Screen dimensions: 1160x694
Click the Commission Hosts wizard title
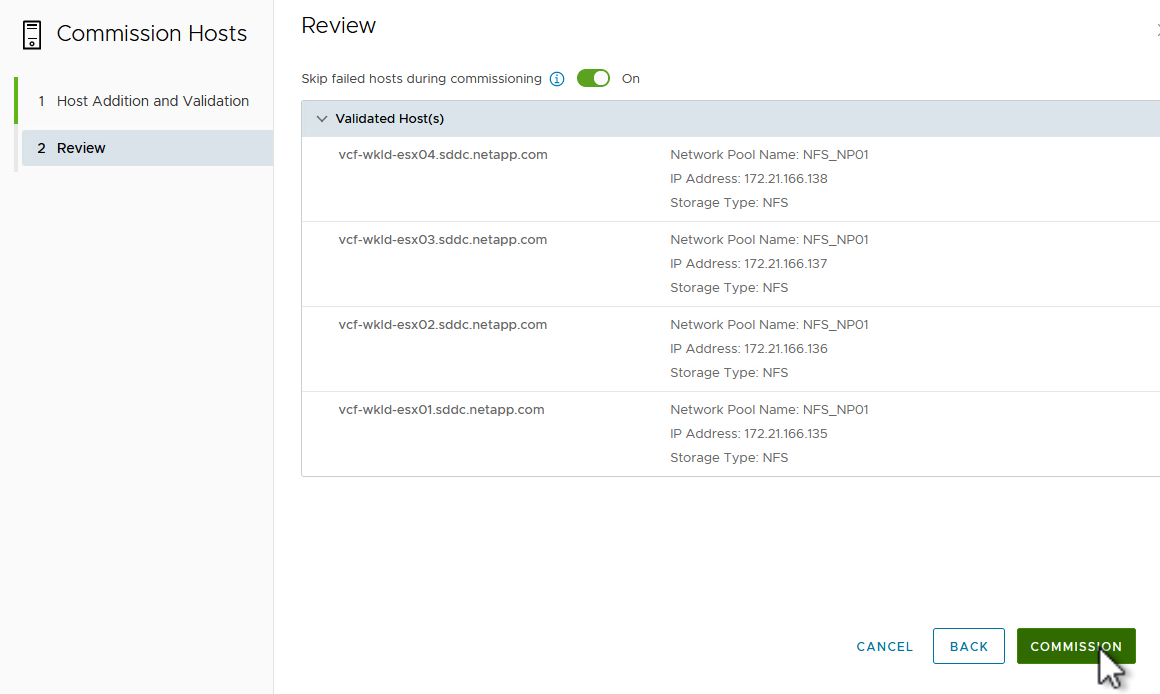[151, 34]
